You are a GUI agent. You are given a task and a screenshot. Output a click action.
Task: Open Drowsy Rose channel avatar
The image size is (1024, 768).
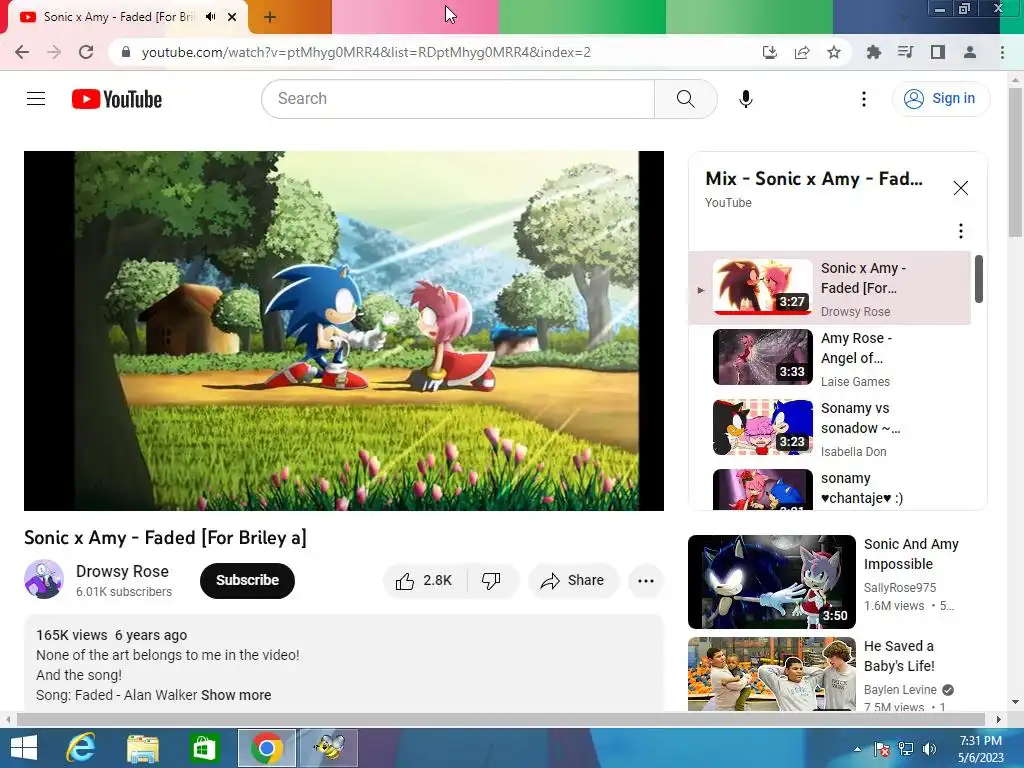pyautogui.click(x=44, y=579)
